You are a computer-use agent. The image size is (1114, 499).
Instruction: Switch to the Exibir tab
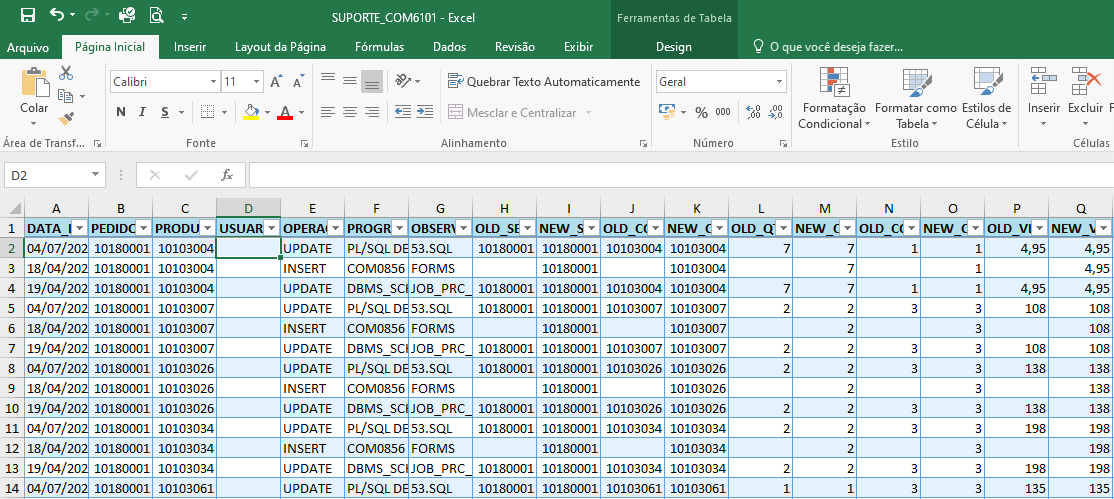(578, 47)
